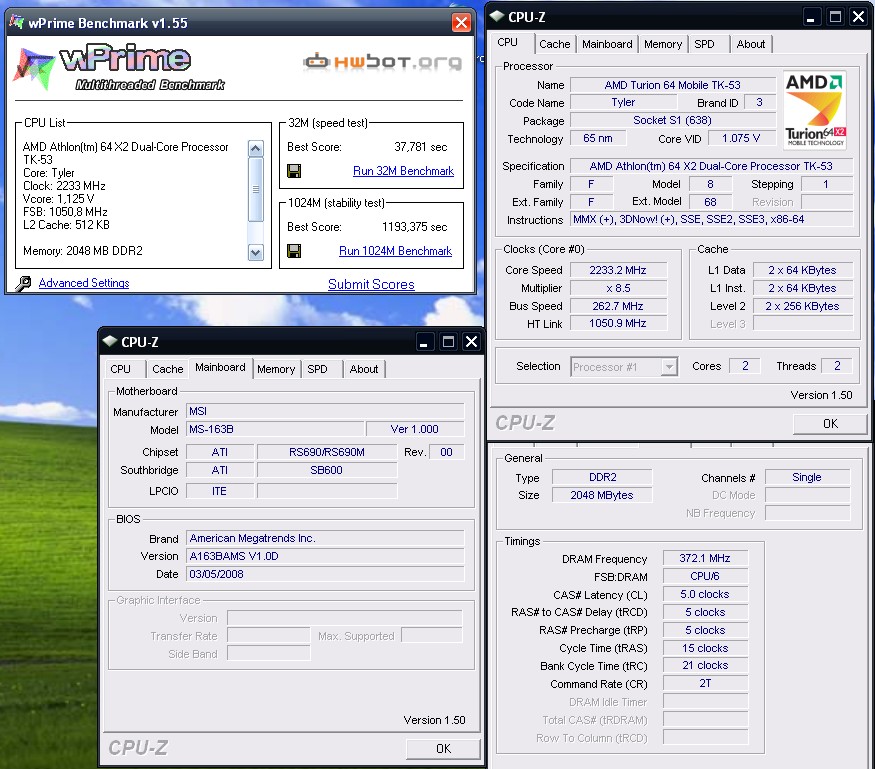This screenshot has width=875, height=769.
Task: Click the motherboard Model field MS-163B
Action: pos(275,429)
